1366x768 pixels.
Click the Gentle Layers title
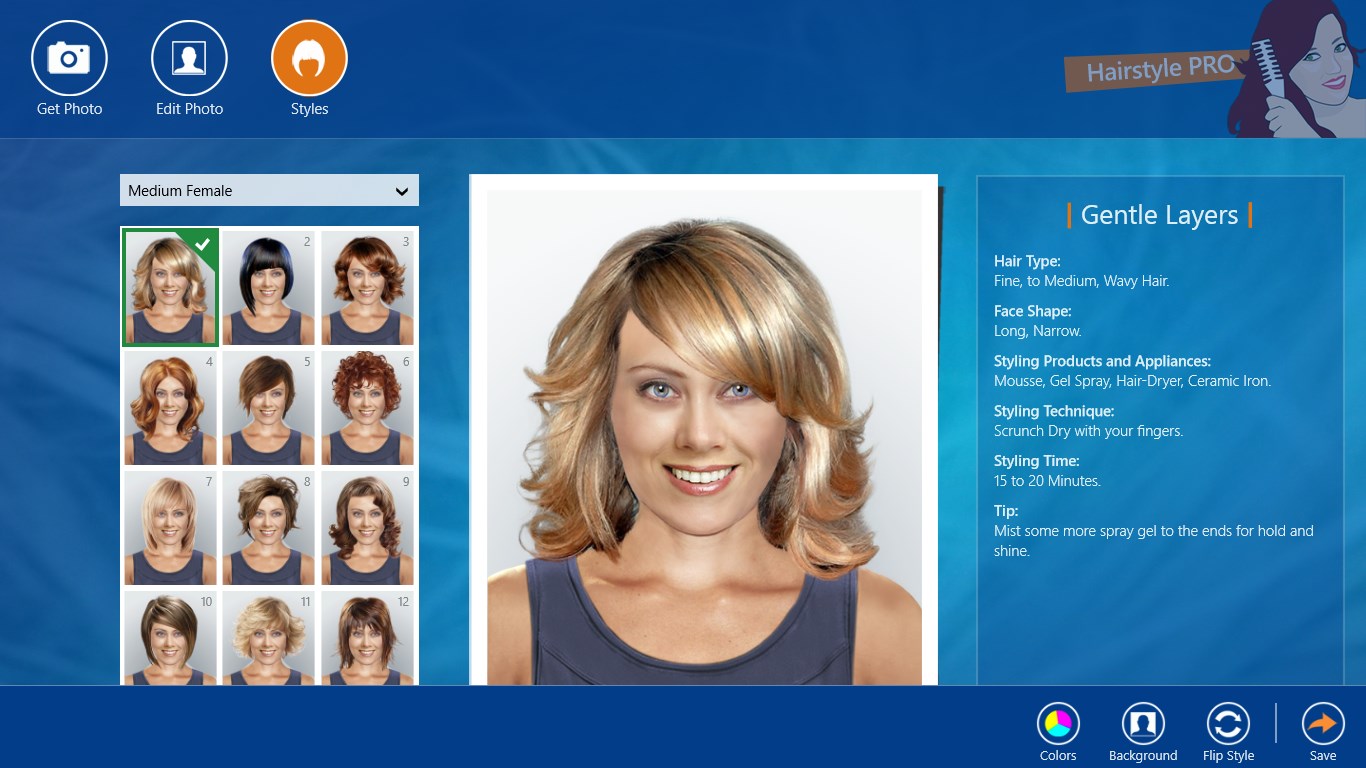[x=1160, y=214]
